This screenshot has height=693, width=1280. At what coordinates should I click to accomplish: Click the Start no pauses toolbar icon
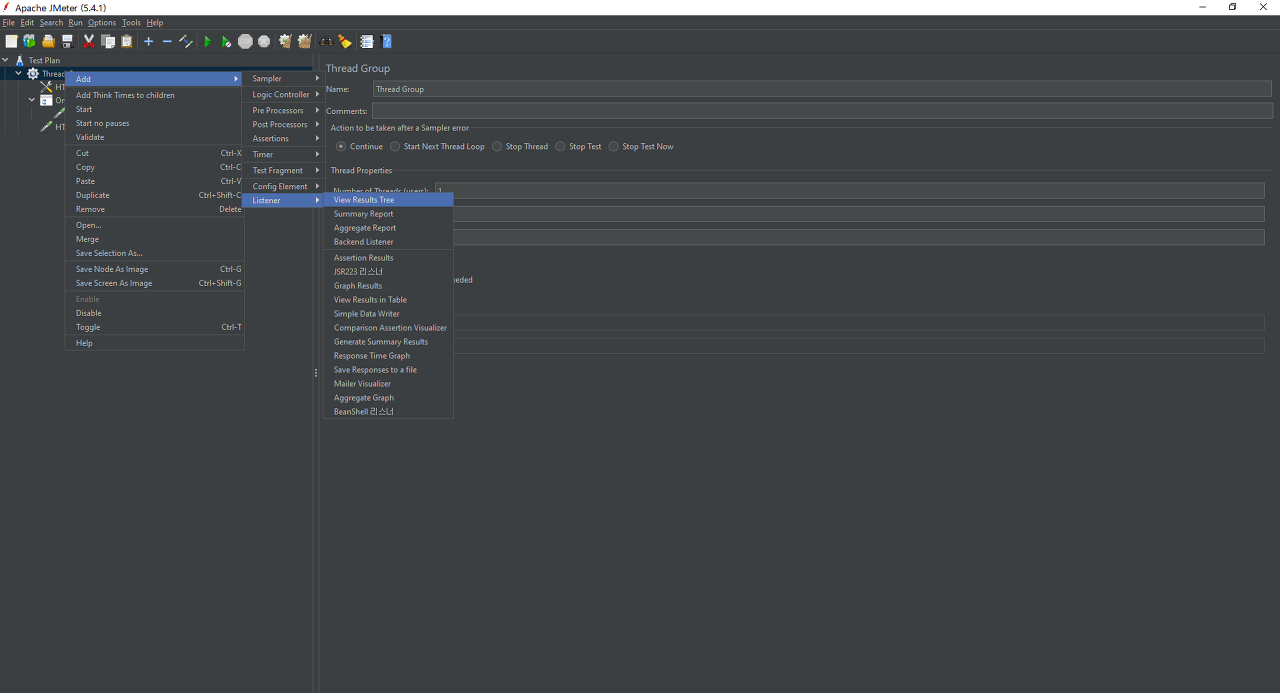226,41
